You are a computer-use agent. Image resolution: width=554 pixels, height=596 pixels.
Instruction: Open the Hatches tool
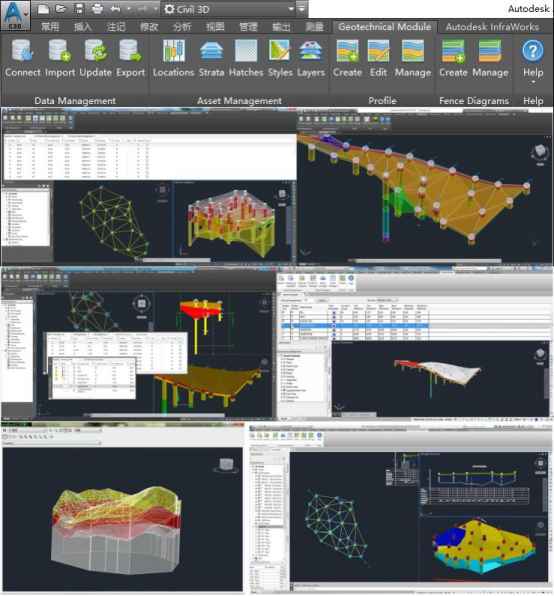(x=246, y=51)
